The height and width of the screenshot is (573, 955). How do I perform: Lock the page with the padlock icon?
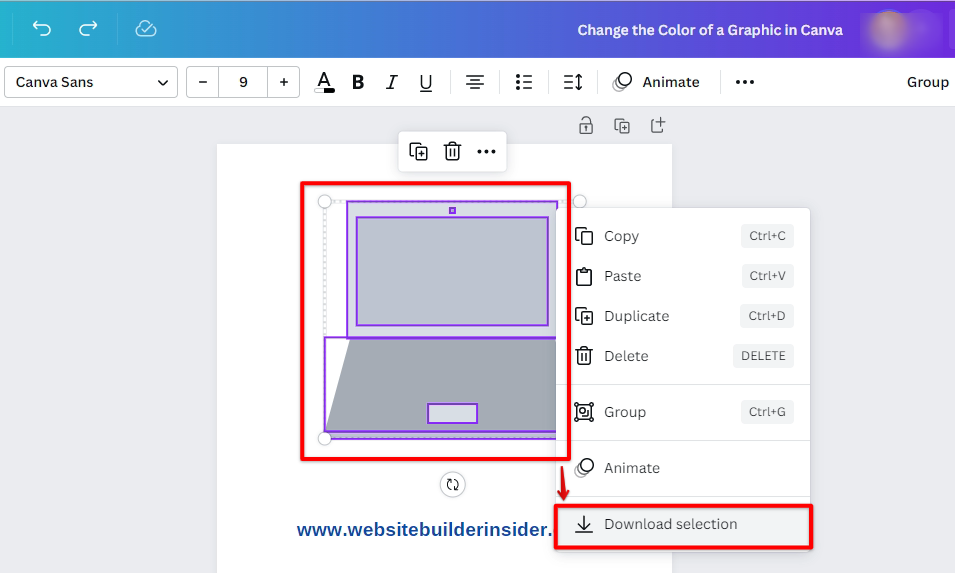point(586,125)
